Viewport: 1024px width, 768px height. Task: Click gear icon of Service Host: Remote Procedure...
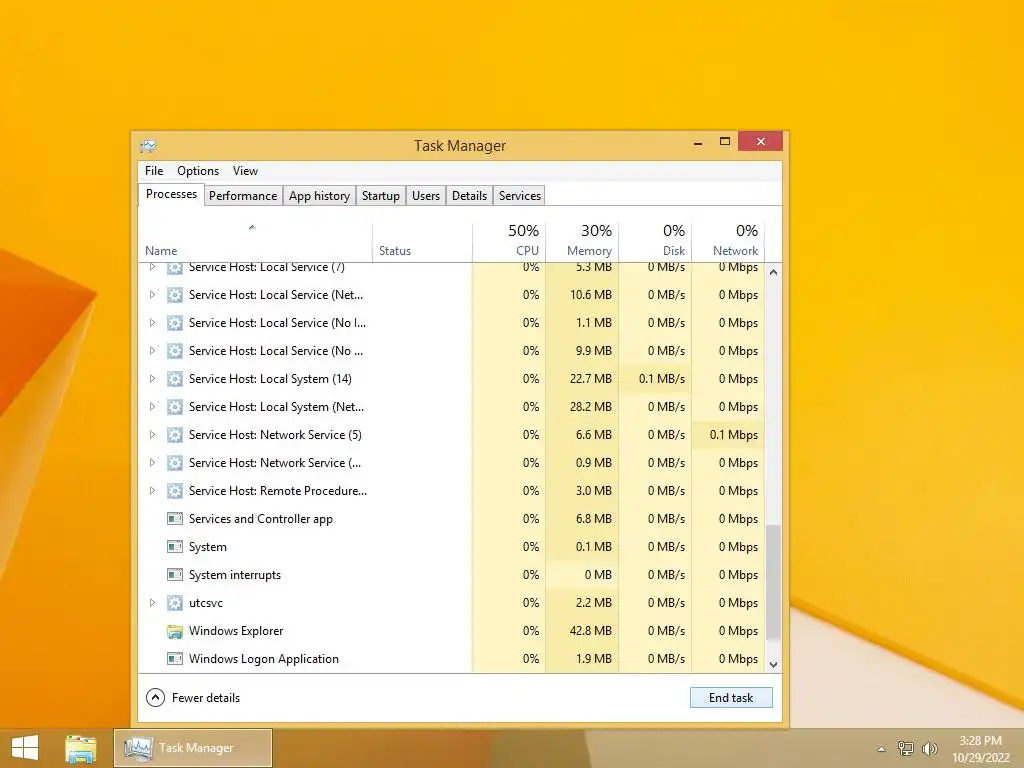coord(174,491)
